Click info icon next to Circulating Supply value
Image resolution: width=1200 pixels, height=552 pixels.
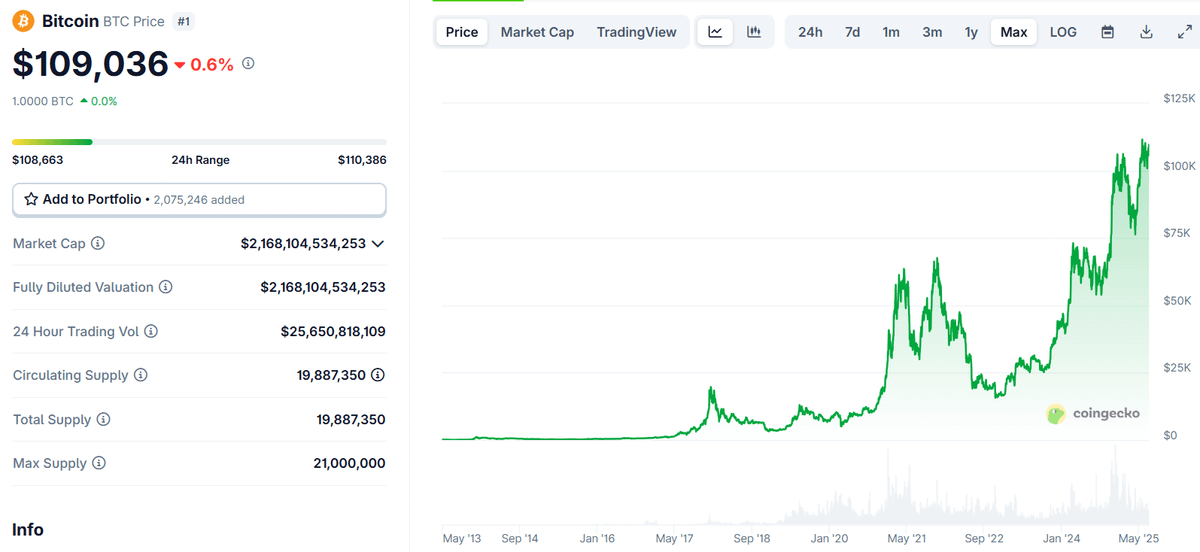[x=378, y=375]
